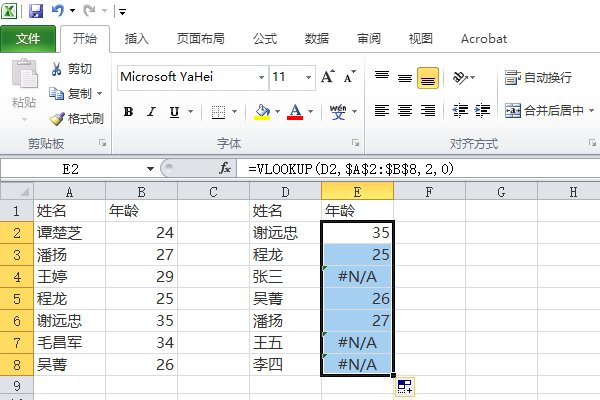Click the decrease font size icon
The image size is (600, 400).
click(349, 77)
